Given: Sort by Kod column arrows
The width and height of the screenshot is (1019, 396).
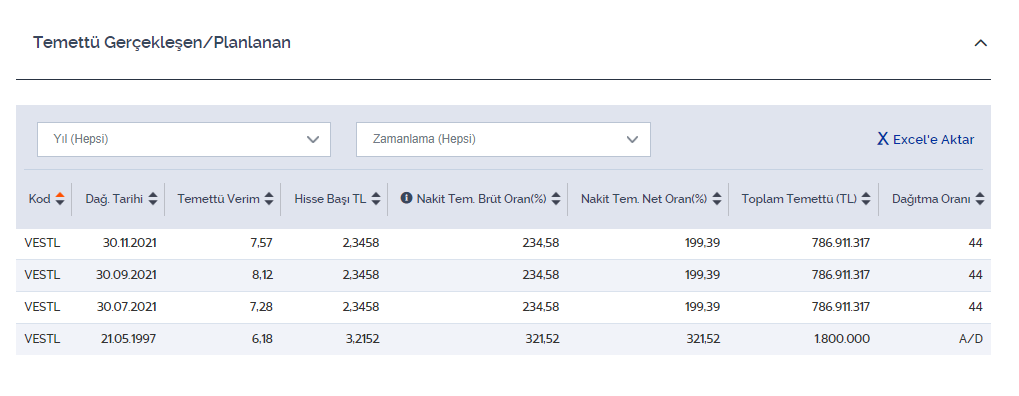Looking at the screenshot, I should point(60,199).
